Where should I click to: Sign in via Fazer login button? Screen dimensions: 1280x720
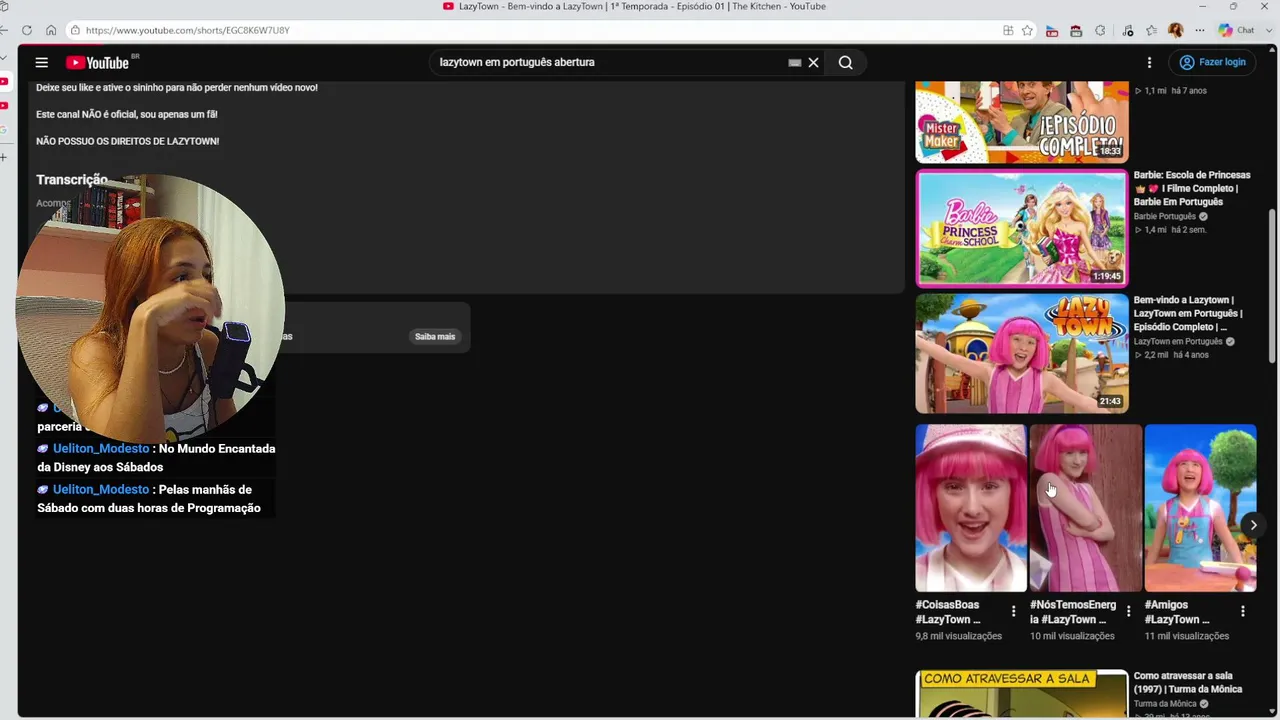click(x=1212, y=62)
